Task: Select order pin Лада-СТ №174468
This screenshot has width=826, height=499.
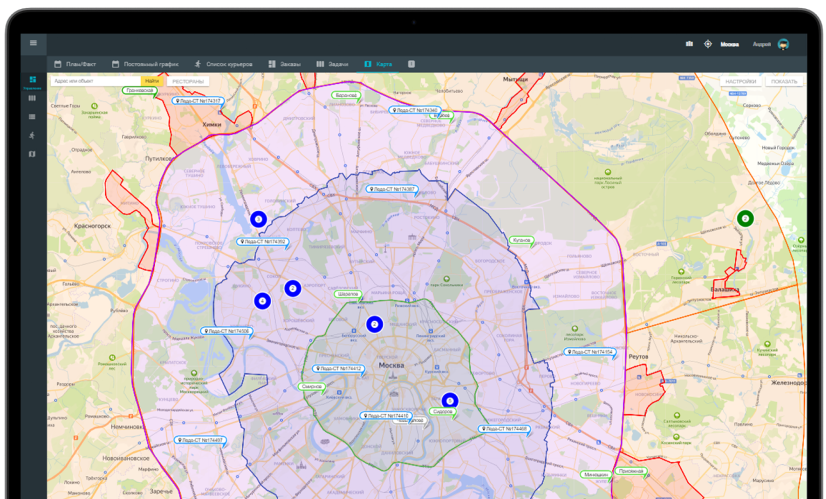Action: click(504, 429)
